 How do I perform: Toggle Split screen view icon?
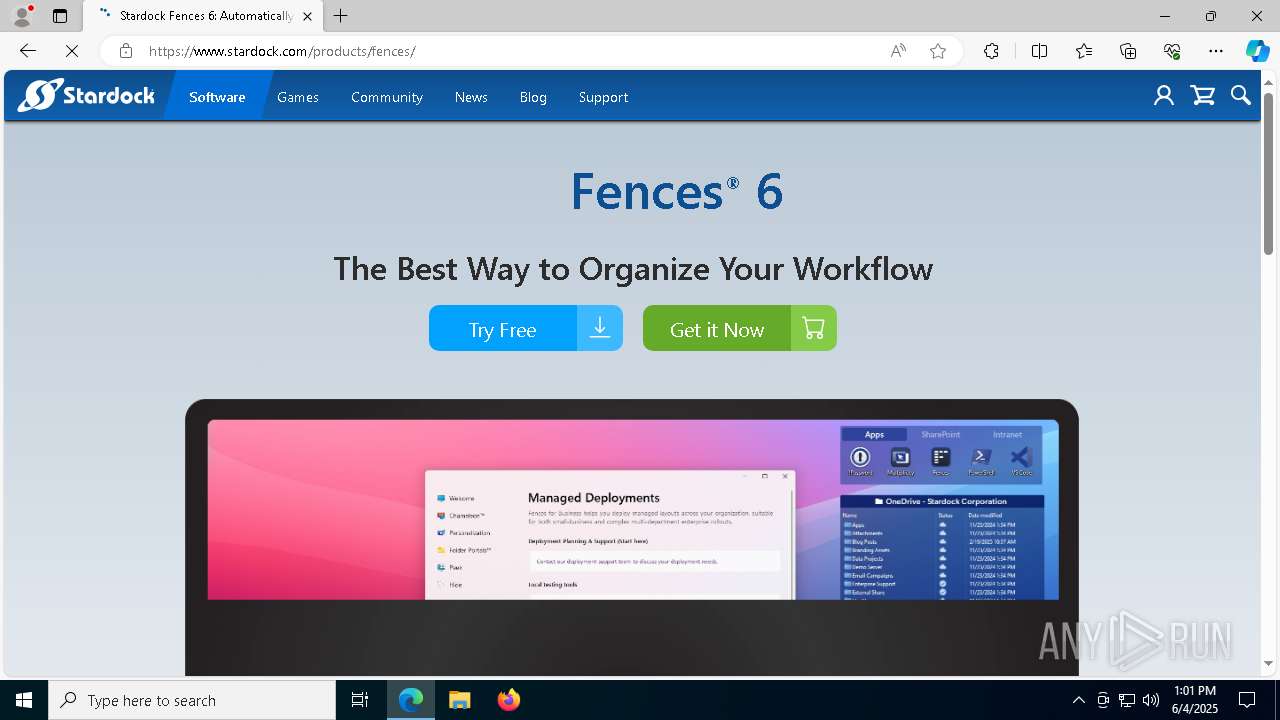click(x=1039, y=51)
